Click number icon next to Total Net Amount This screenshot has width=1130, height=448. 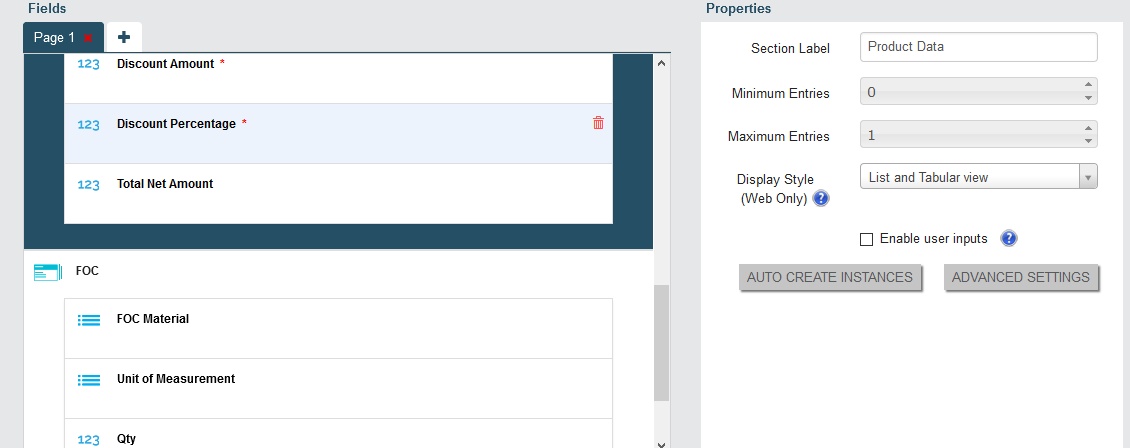(88, 184)
